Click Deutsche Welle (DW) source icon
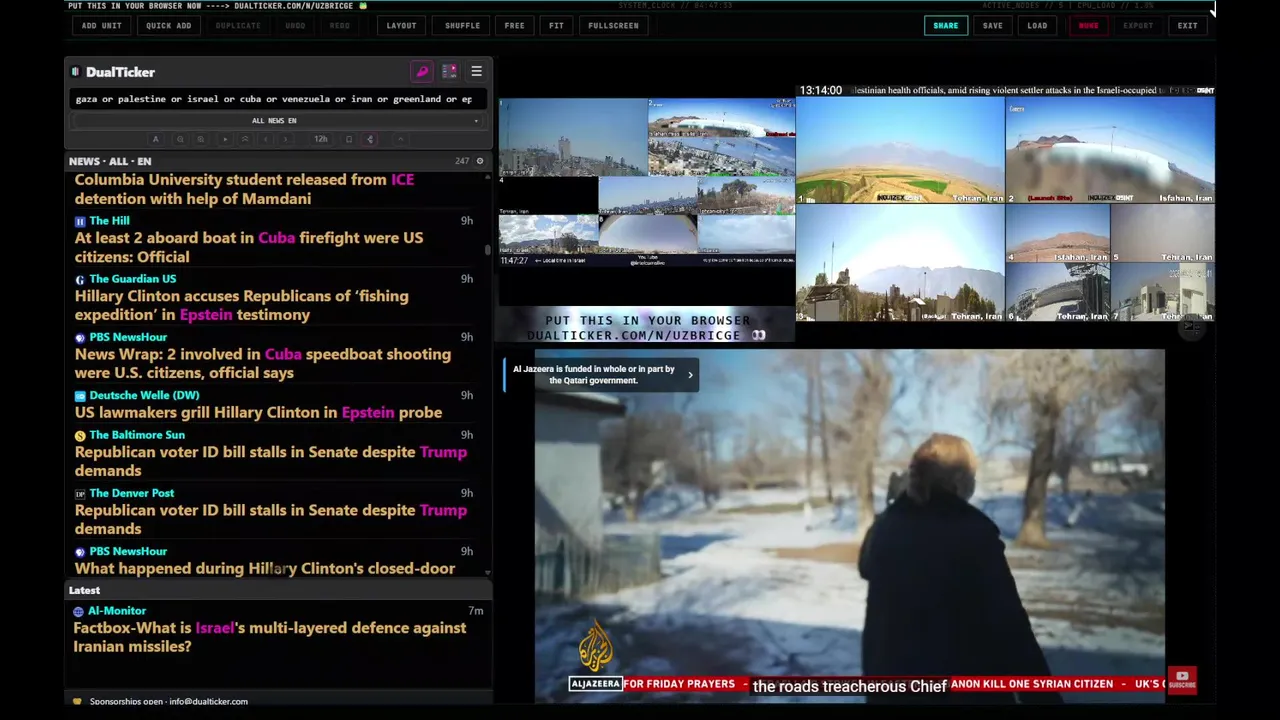Screen dimensions: 1280x720 pos(80,395)
